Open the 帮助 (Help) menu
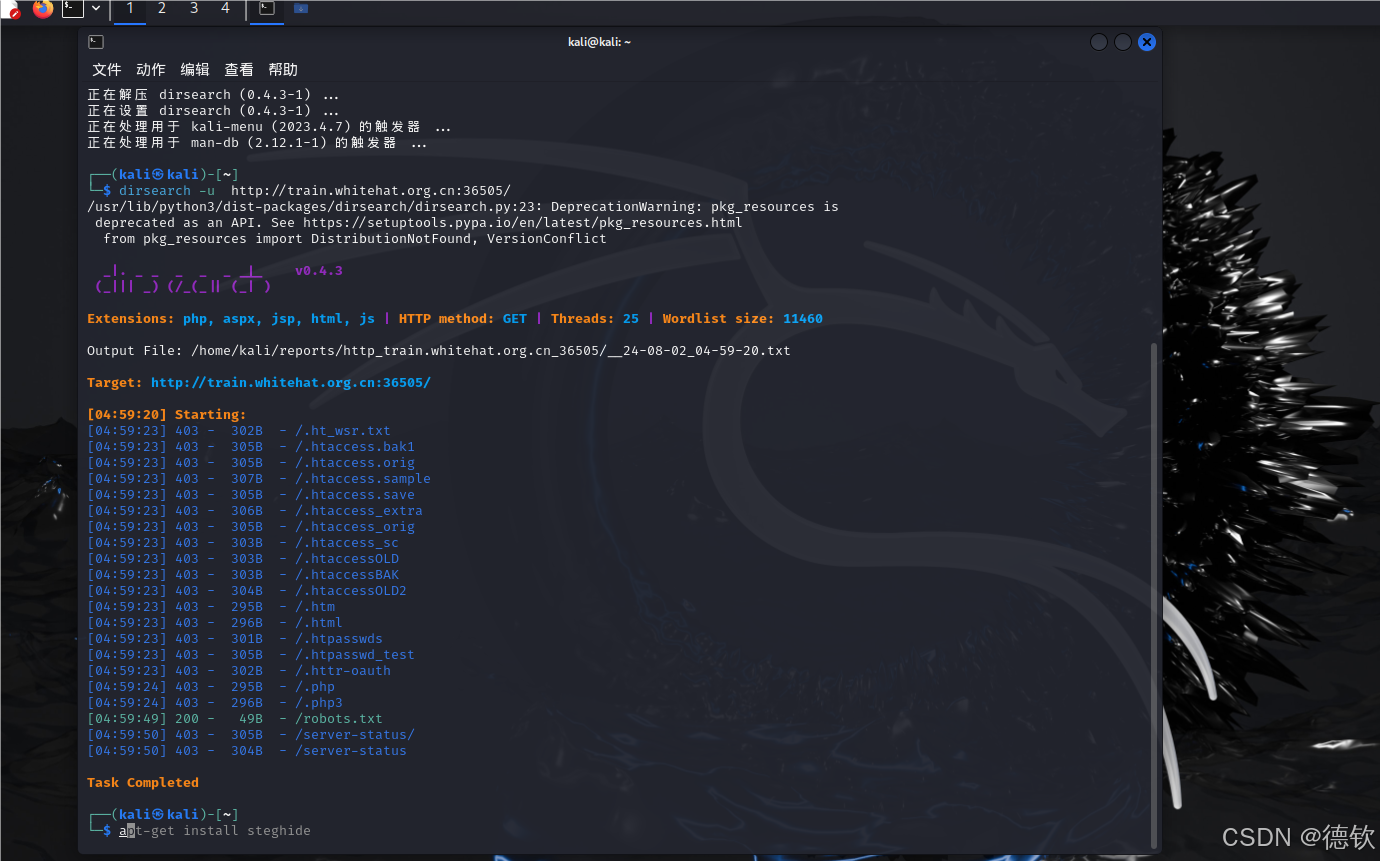The width and height of the screenshot is (1380, 861). [282, 70]
